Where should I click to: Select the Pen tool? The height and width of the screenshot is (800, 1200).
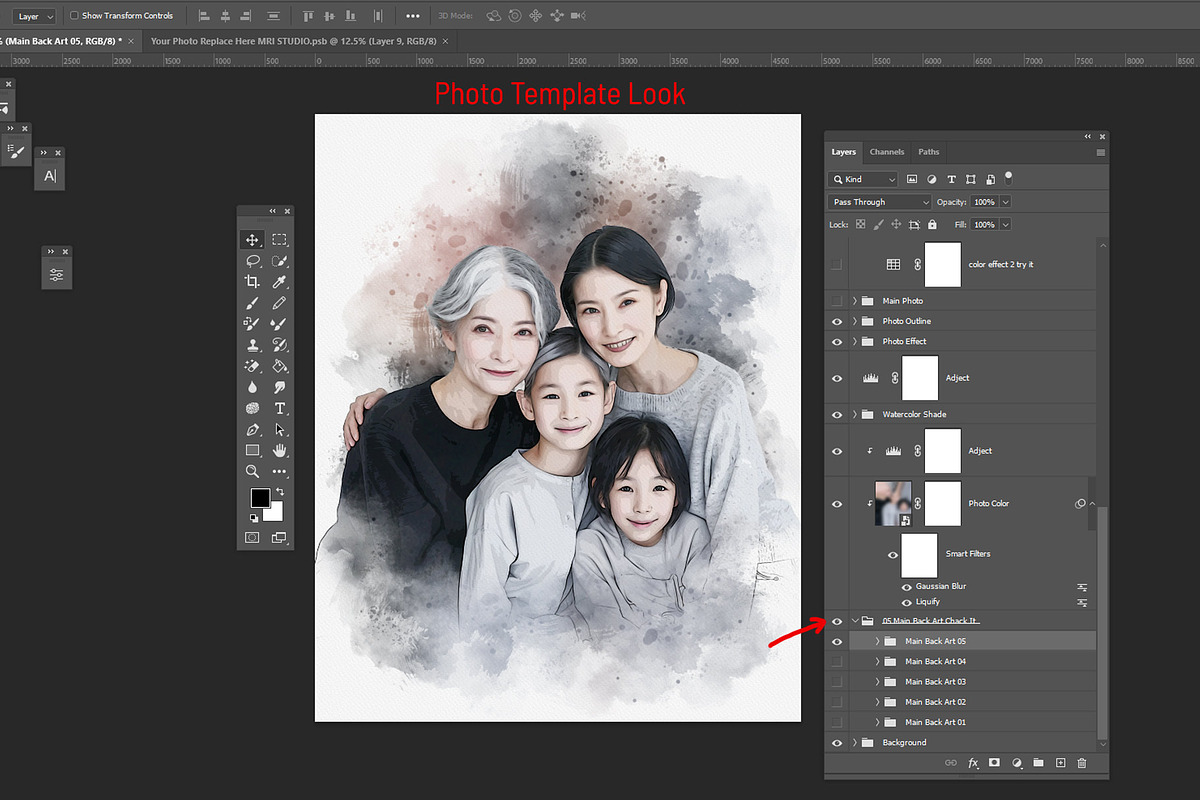pos(252,429)
